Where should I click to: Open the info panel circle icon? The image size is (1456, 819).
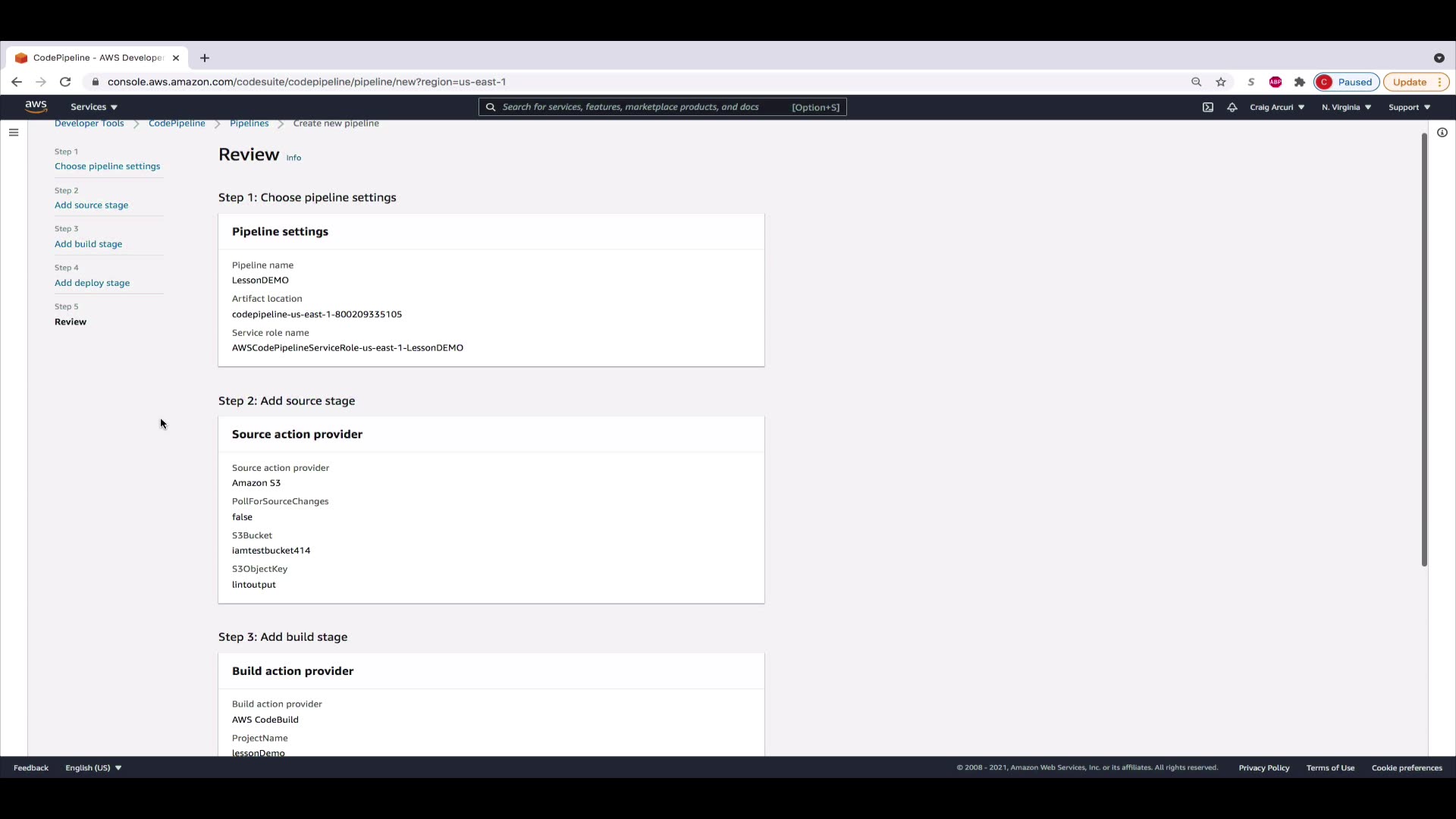tap(1442, 133)
